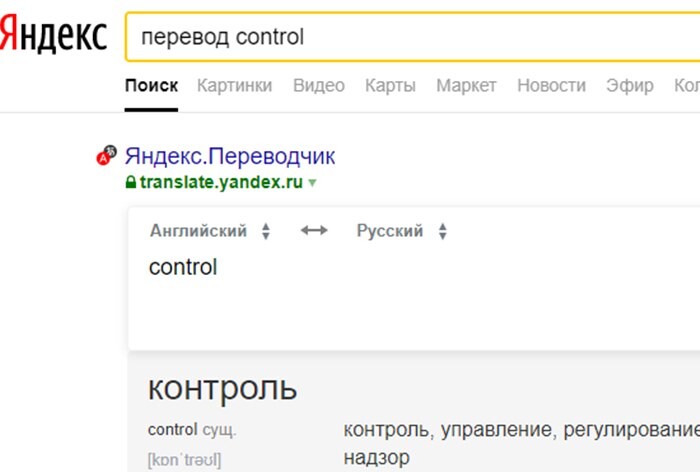
Task: Switch to the Видео tab
Action: (318, 85)
